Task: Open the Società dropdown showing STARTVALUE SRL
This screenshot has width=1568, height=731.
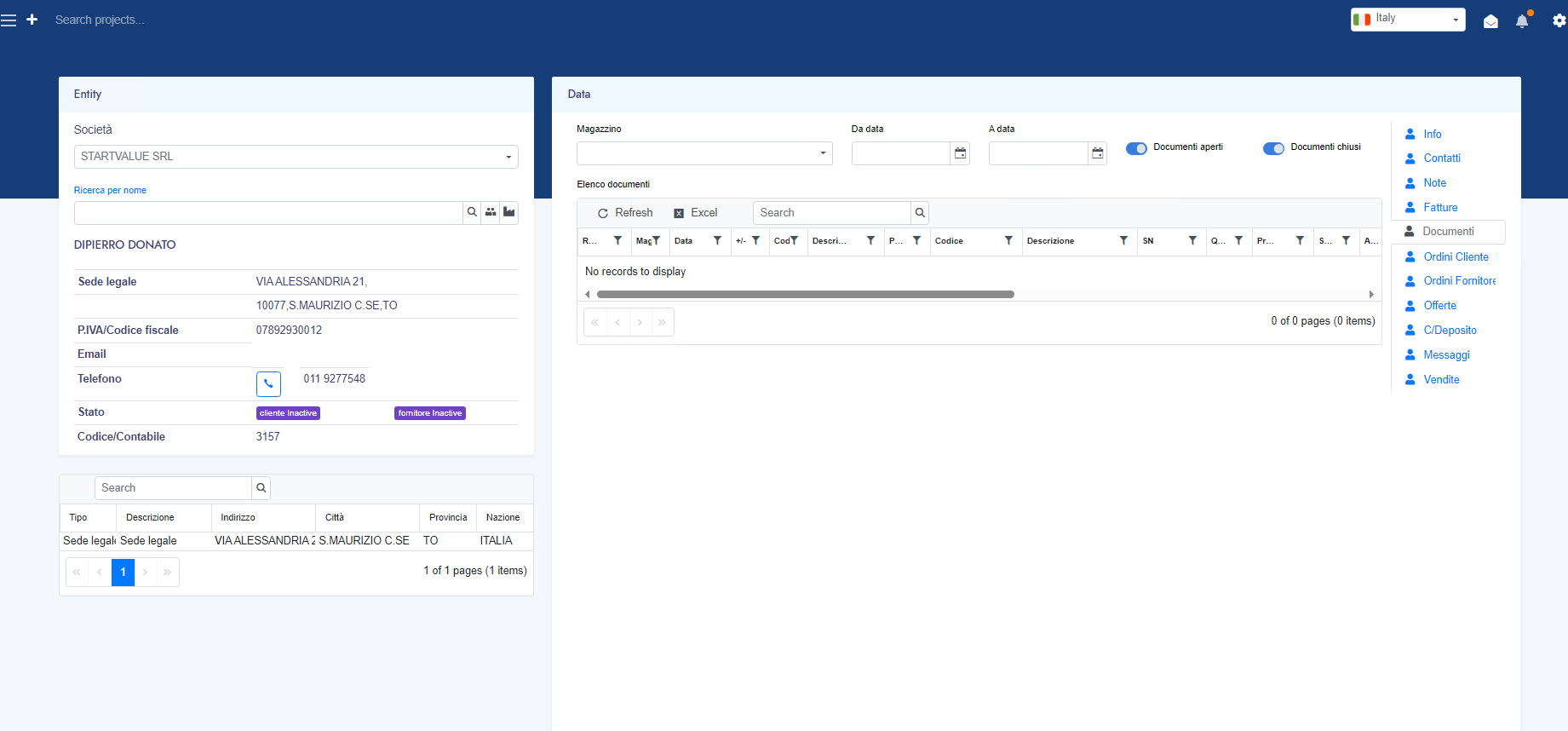Action: point(296,157)
